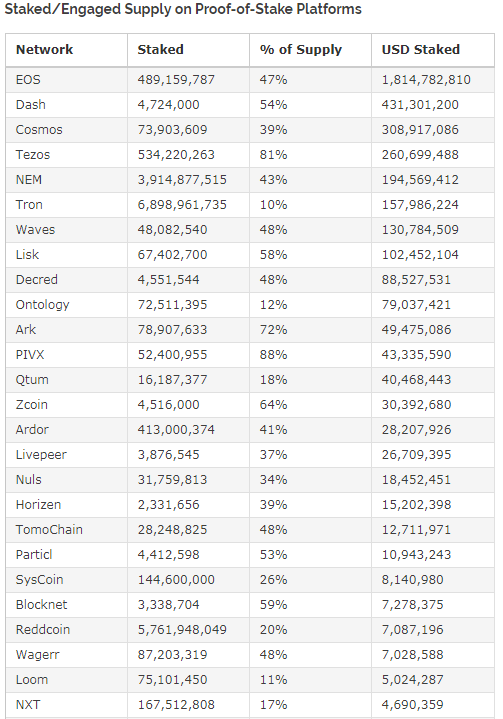Select the Reddcoin staked figure
Image resolution: width=503 pixels, height=719 pixels.
182,630
